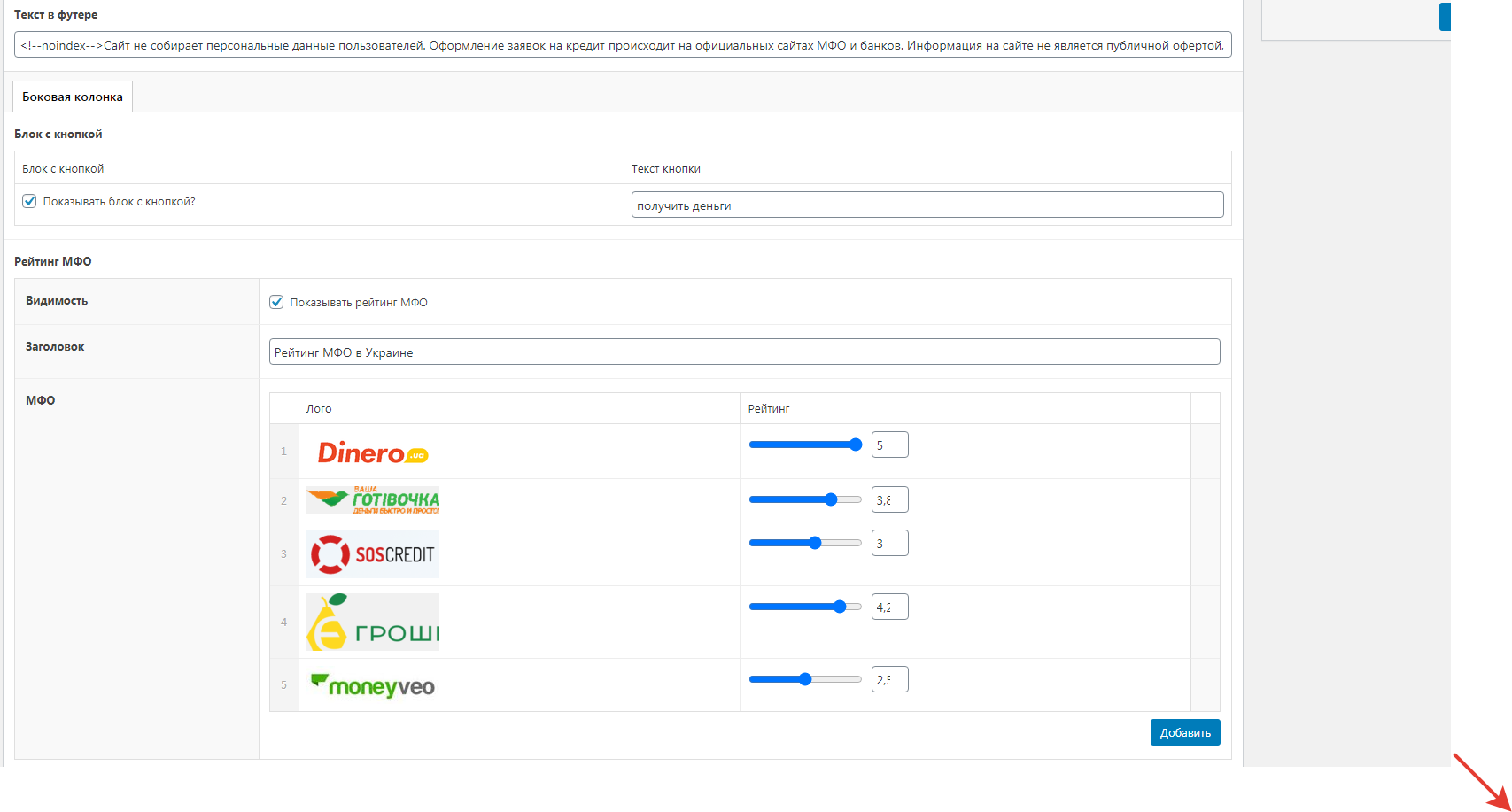This screenshot has height=812, width=1512.
Task: Uncheck 'Показывать рейтинг МФО' checkbox
Action: coord(276,303)
